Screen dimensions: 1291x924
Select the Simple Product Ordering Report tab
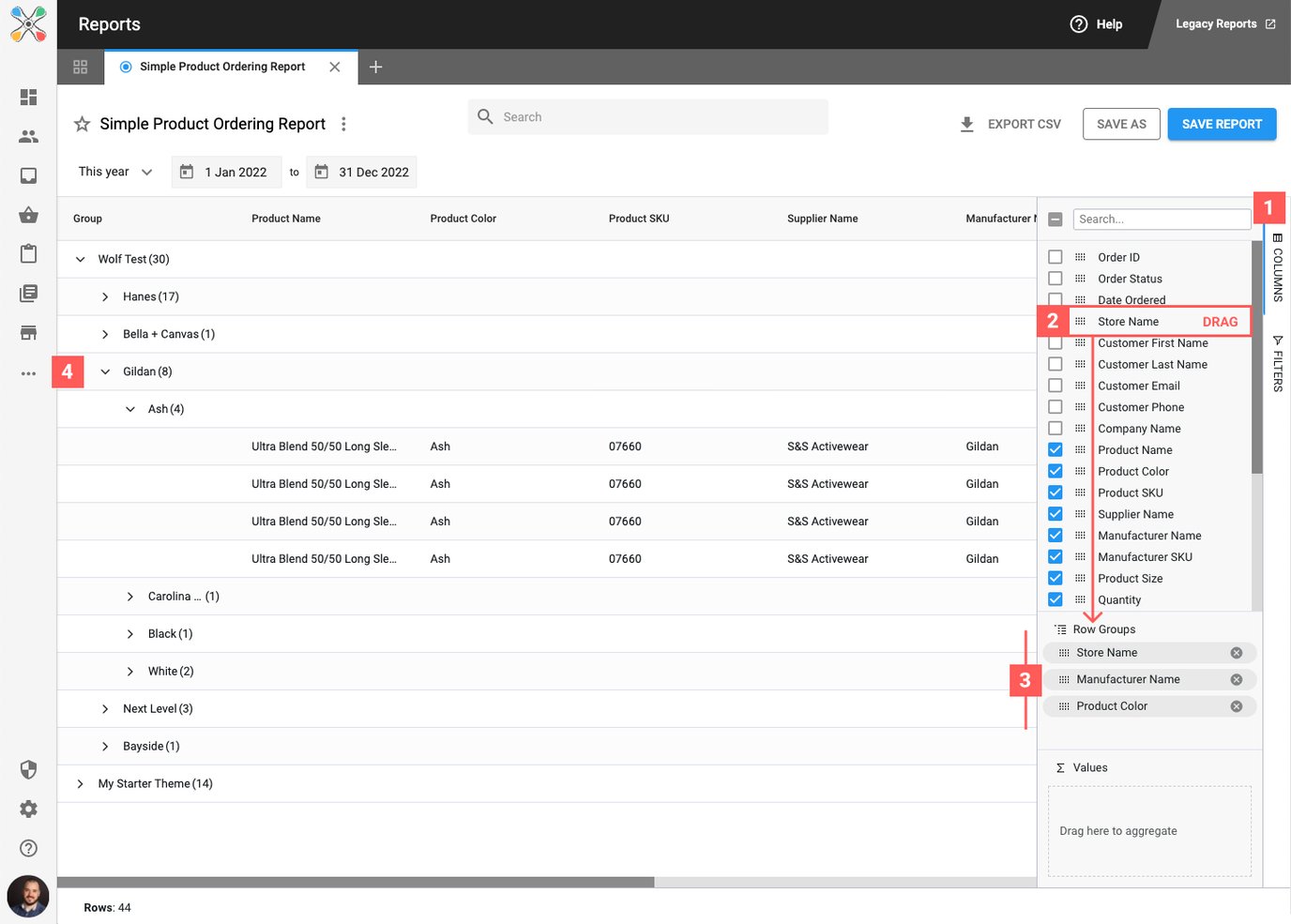point(222,67)
